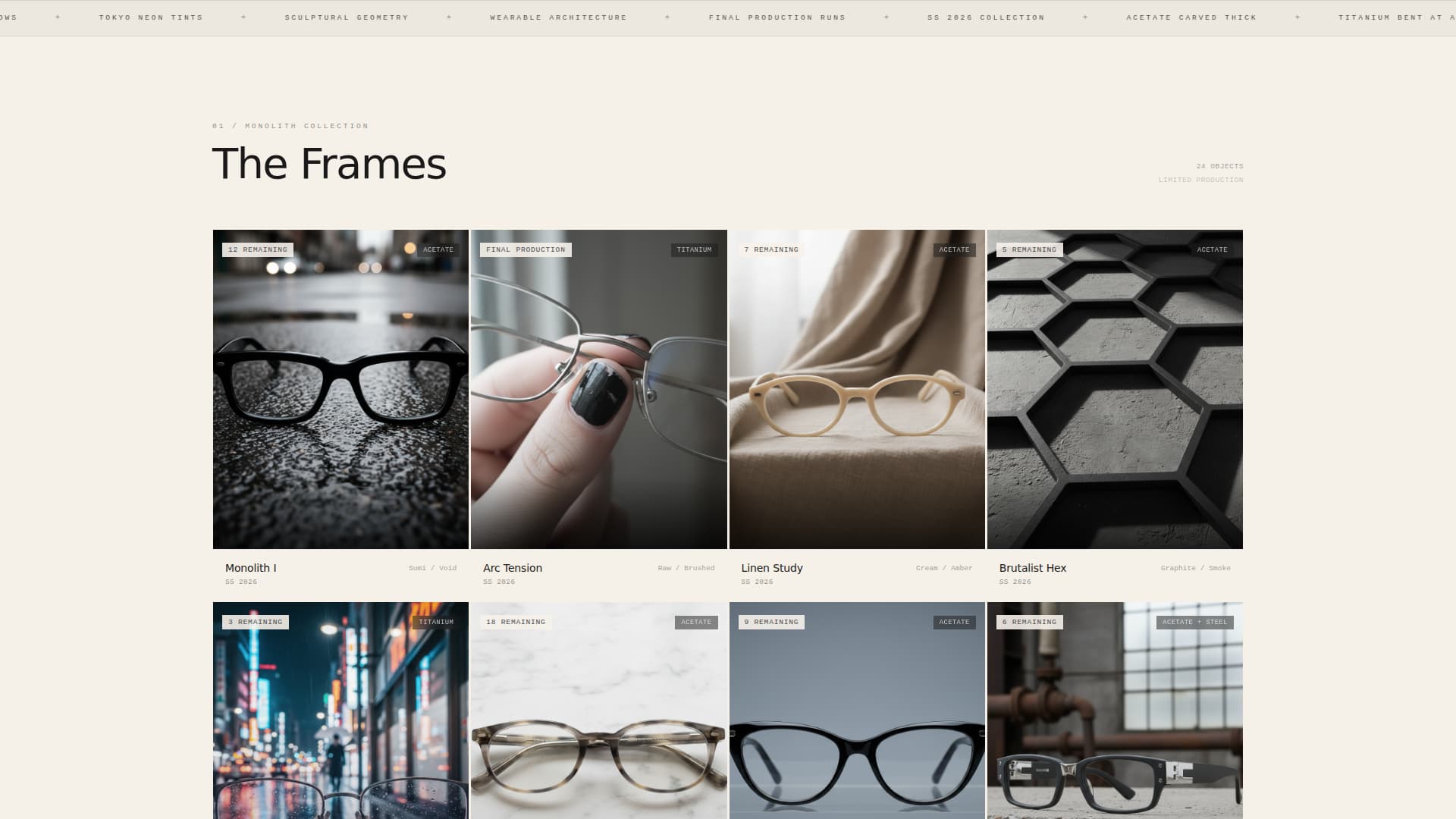Click the 7 REMAINING badge
This screenshot has width=1456, height=819.
pos(771,249)
